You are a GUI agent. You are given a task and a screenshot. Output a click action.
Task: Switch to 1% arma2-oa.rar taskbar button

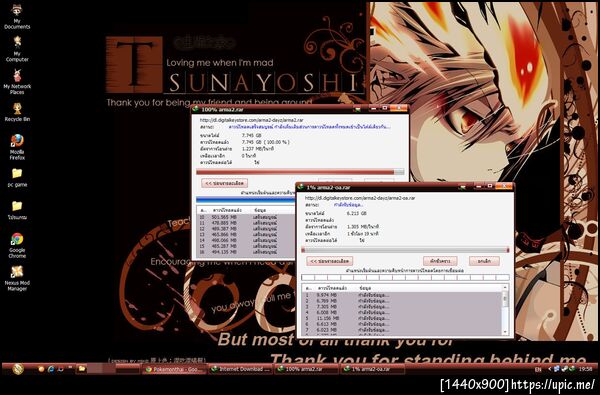[372, 369]
